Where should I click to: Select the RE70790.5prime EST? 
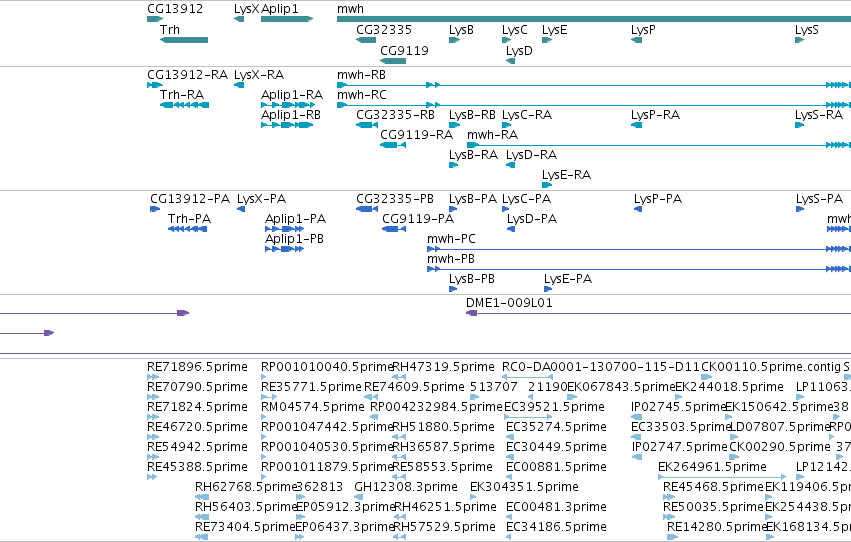(153, 397)
